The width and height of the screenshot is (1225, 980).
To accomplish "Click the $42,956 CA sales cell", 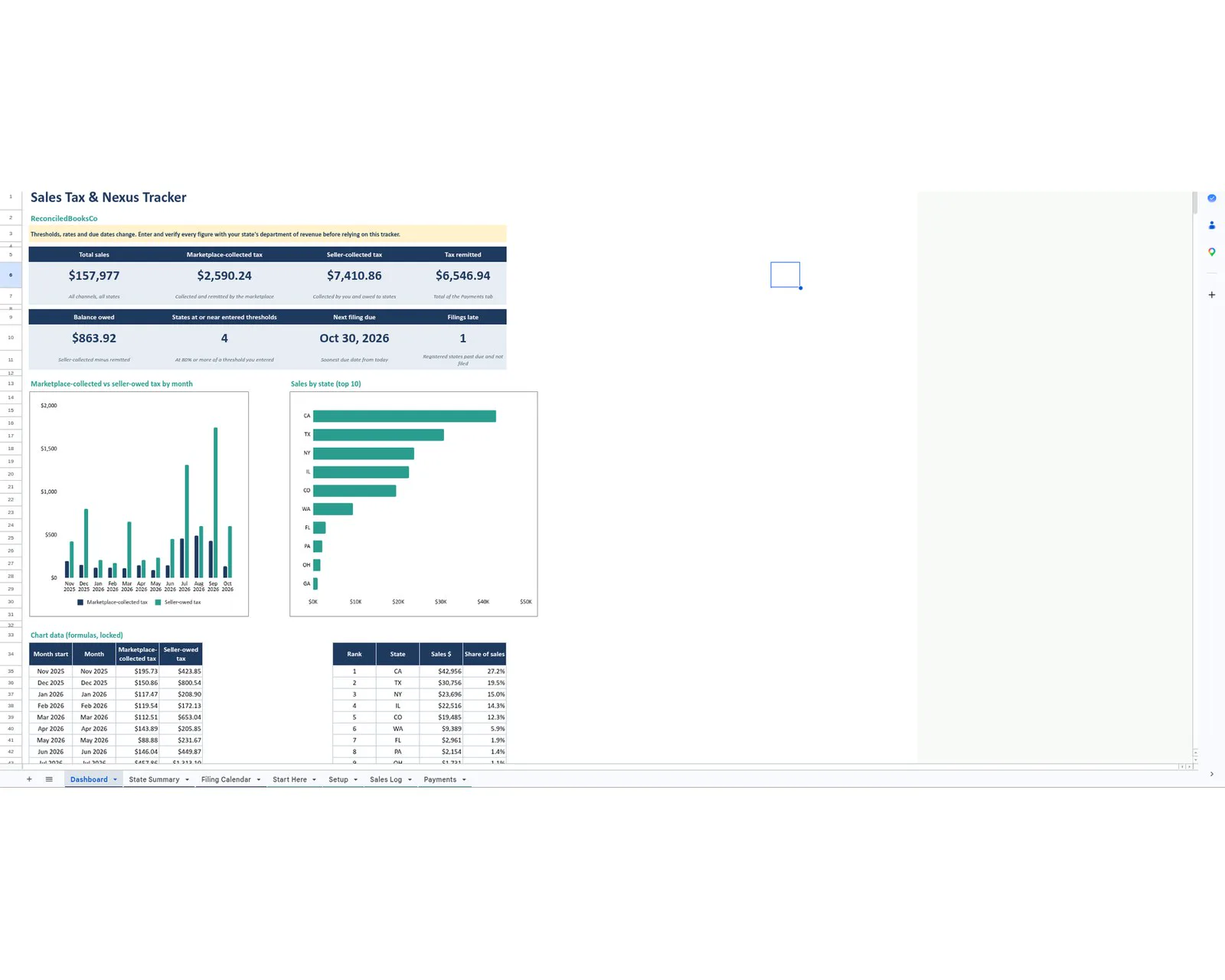I will point(441,671).
